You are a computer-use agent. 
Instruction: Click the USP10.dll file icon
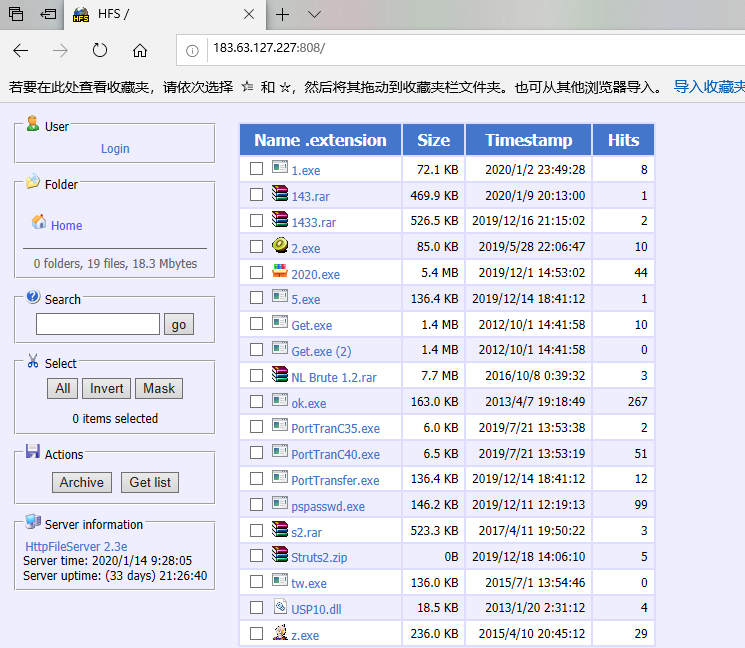tap(280, 607)
